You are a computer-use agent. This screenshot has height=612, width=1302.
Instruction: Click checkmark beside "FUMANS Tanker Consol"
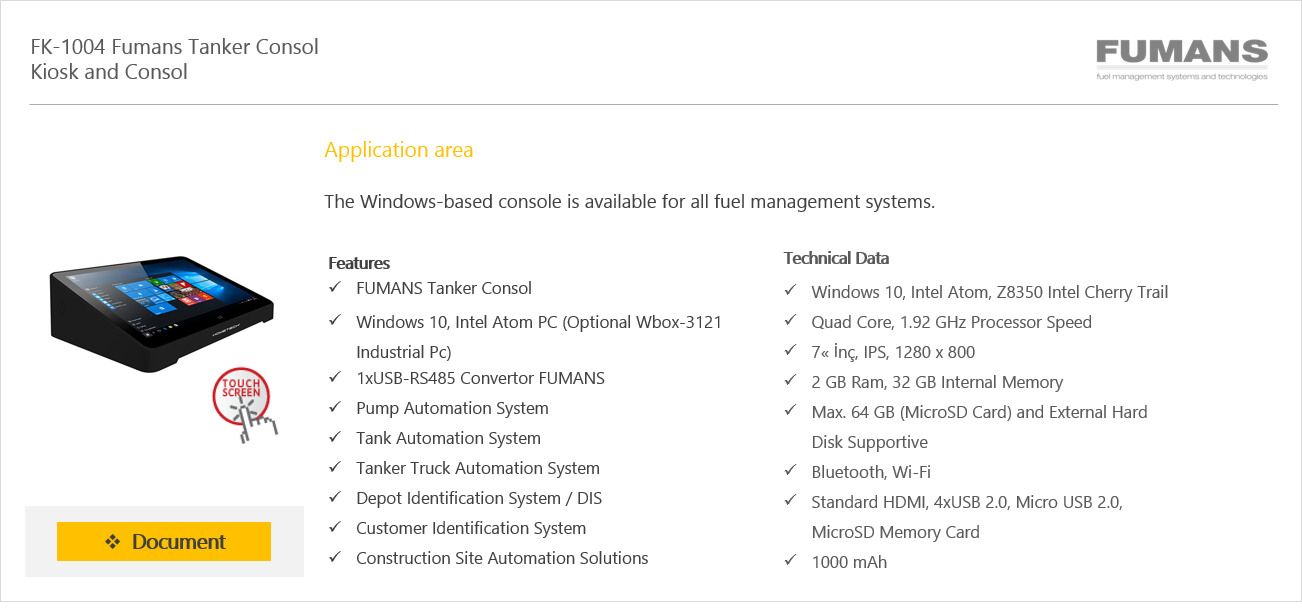tap(335, 288)
